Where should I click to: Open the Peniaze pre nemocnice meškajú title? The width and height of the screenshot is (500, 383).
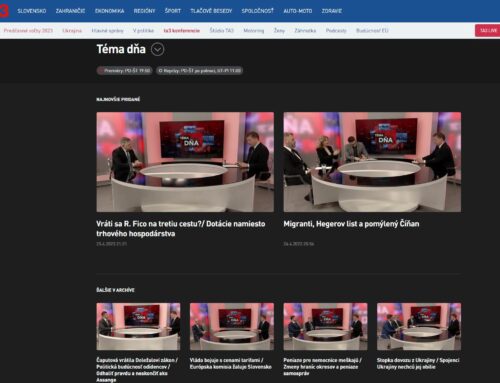click(323, 367)
